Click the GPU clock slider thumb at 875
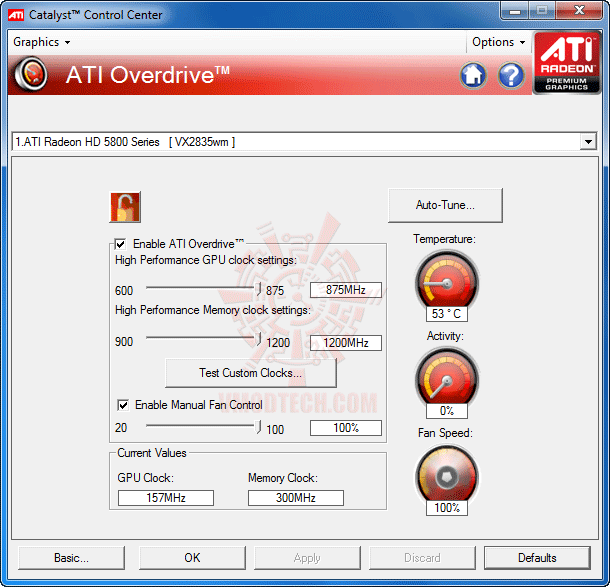The height and width of the screenshot is (587, 610). click(258, 289)
